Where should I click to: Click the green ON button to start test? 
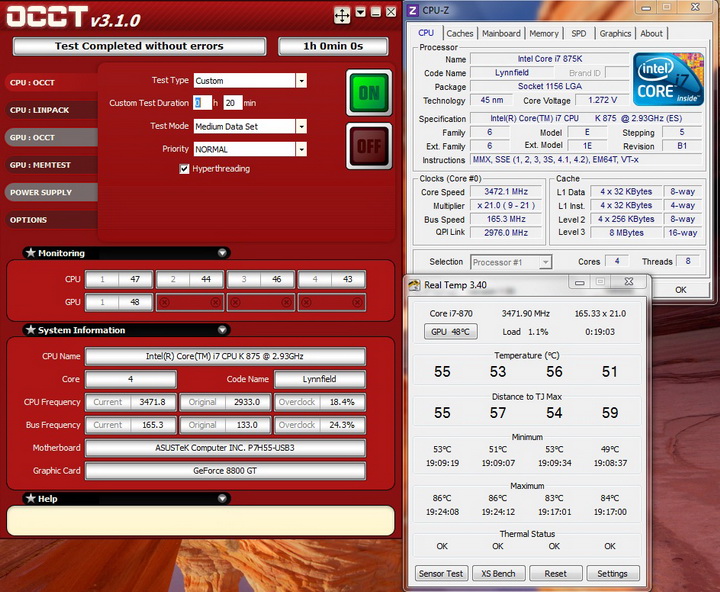click(x=369, y=93)
